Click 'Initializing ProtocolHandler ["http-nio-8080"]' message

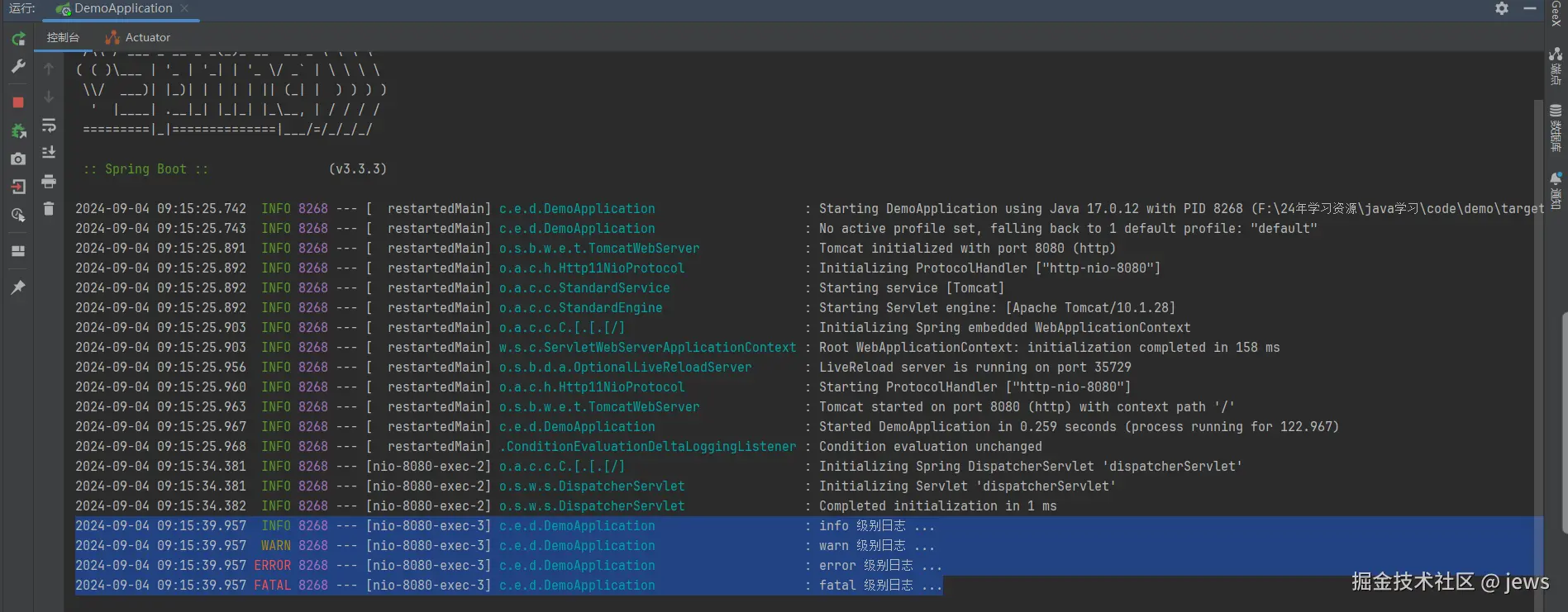[x=990, y=268]
